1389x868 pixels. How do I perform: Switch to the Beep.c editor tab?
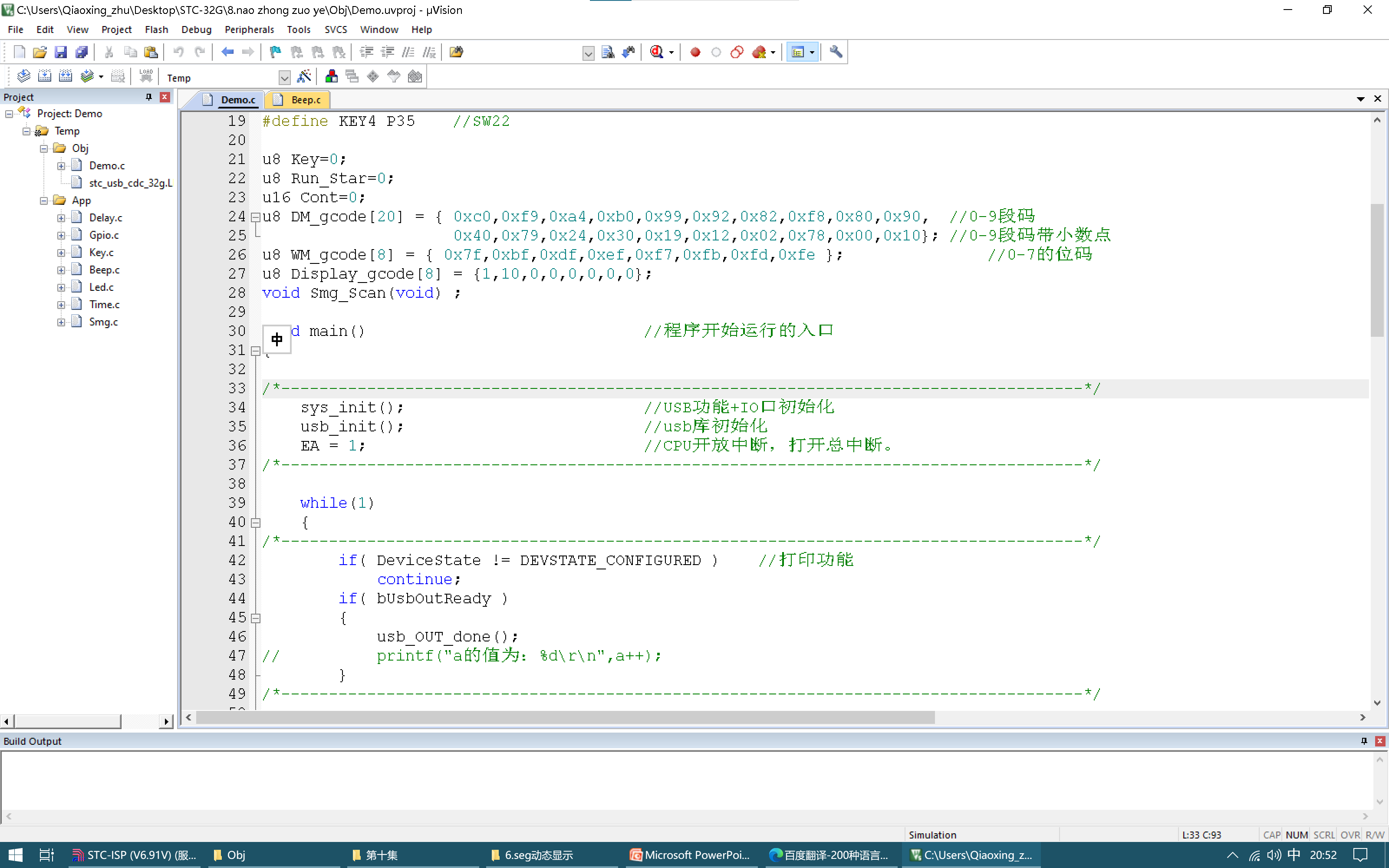(x=298, y=100)
